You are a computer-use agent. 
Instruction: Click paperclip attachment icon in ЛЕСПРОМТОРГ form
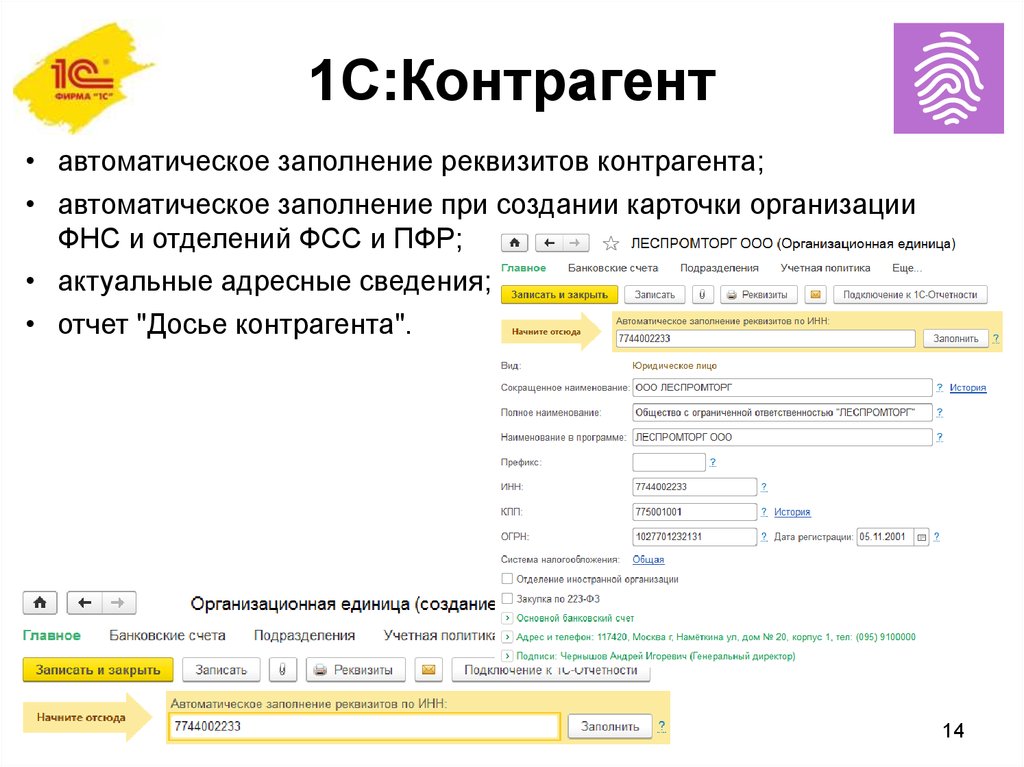[702, 295]
